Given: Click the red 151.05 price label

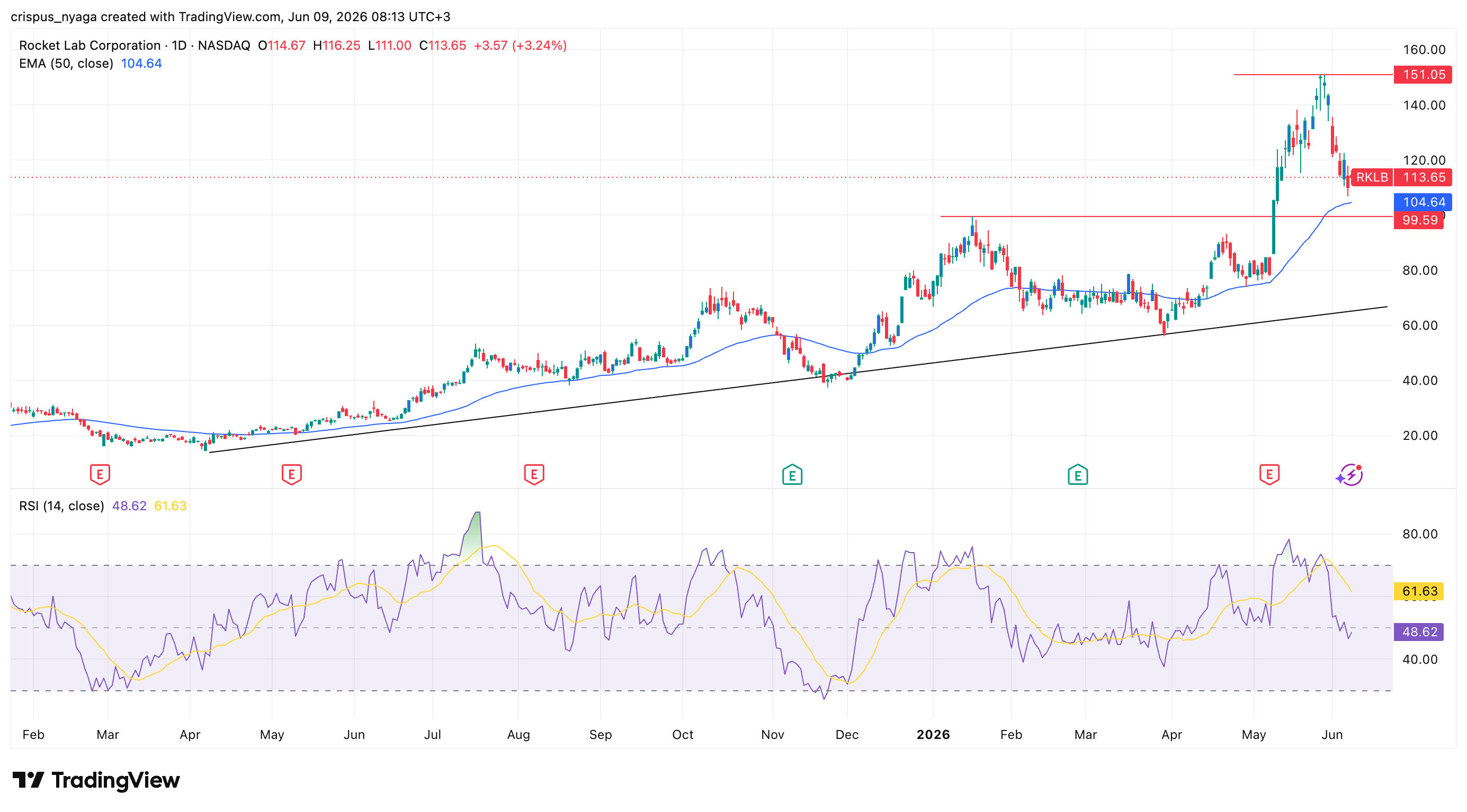Looking at the screenshot, I should pos(1423,75).
